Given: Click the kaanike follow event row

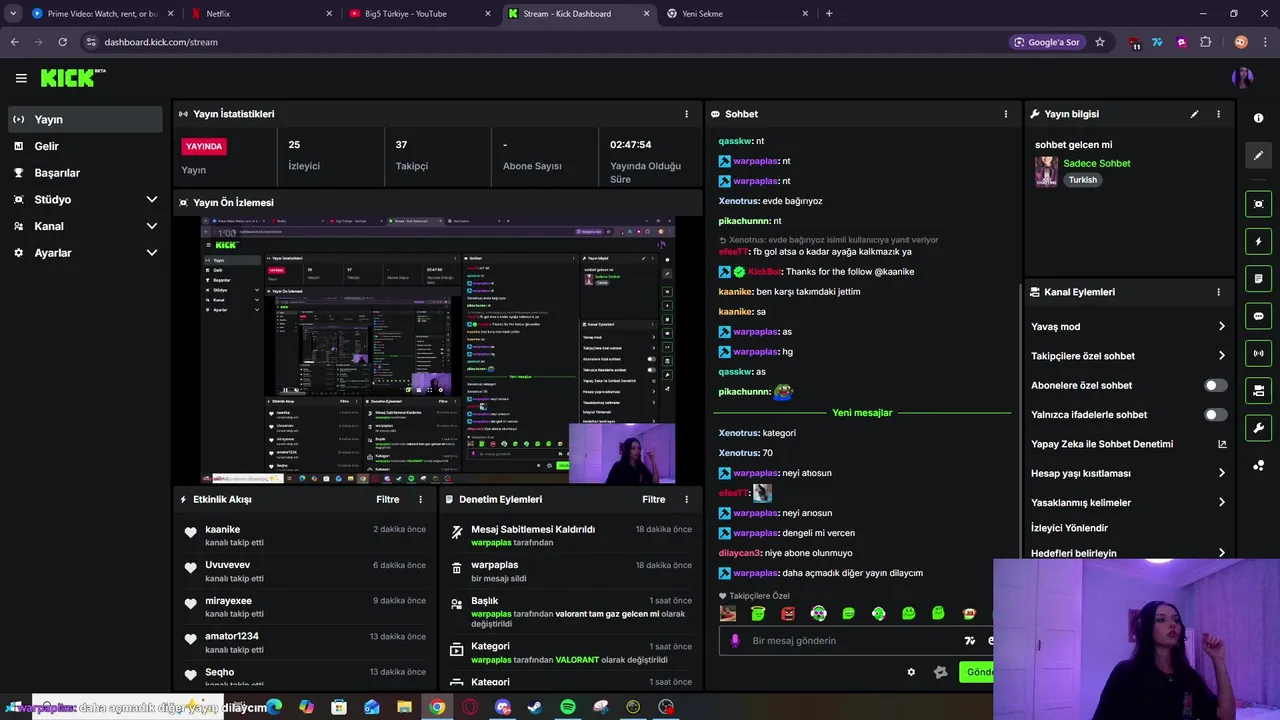Looking at the screenshot, I should coord(305,536).
